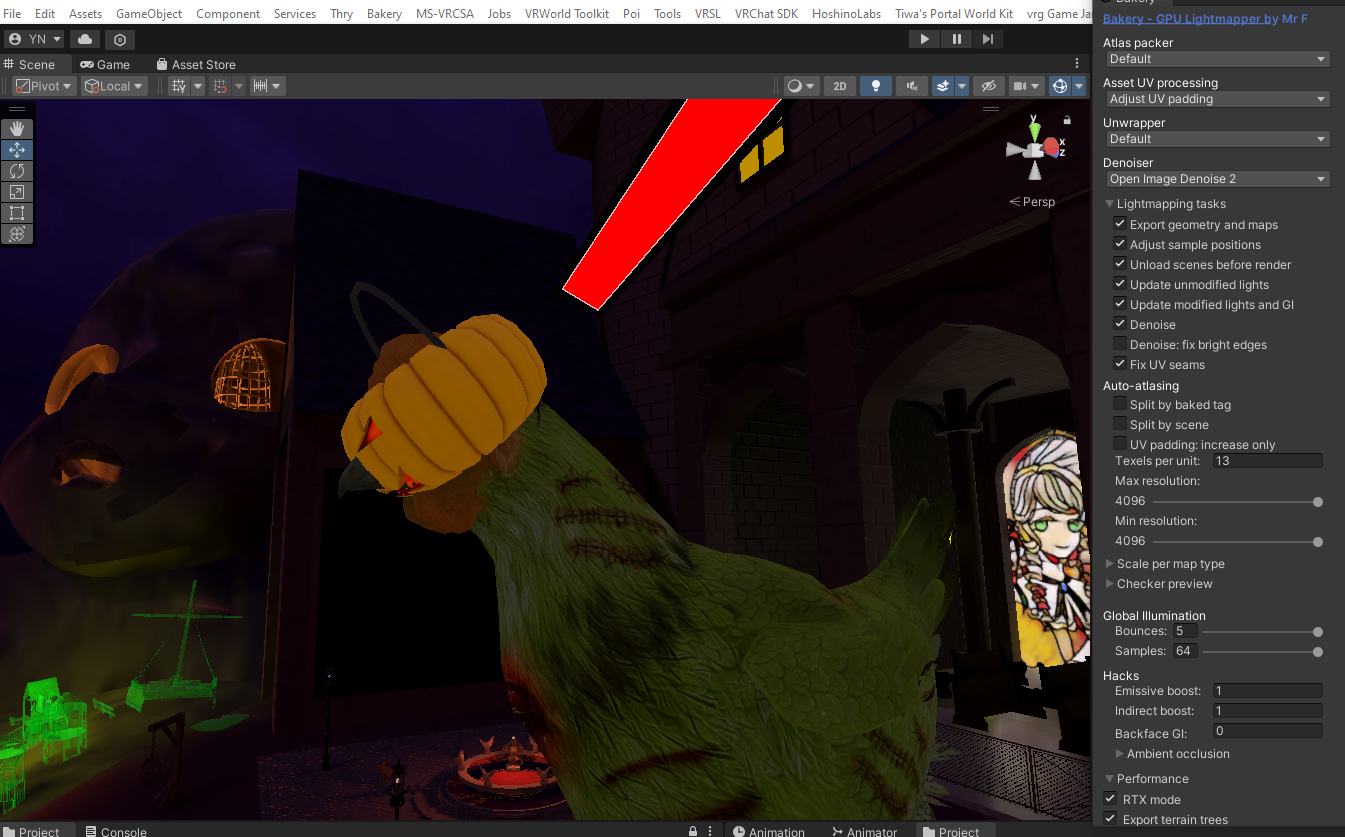Image resolution: width=1345 pixels, height=837 pixels.
Task: Open the Denoiser dropdown
Action: [1217, 179]
